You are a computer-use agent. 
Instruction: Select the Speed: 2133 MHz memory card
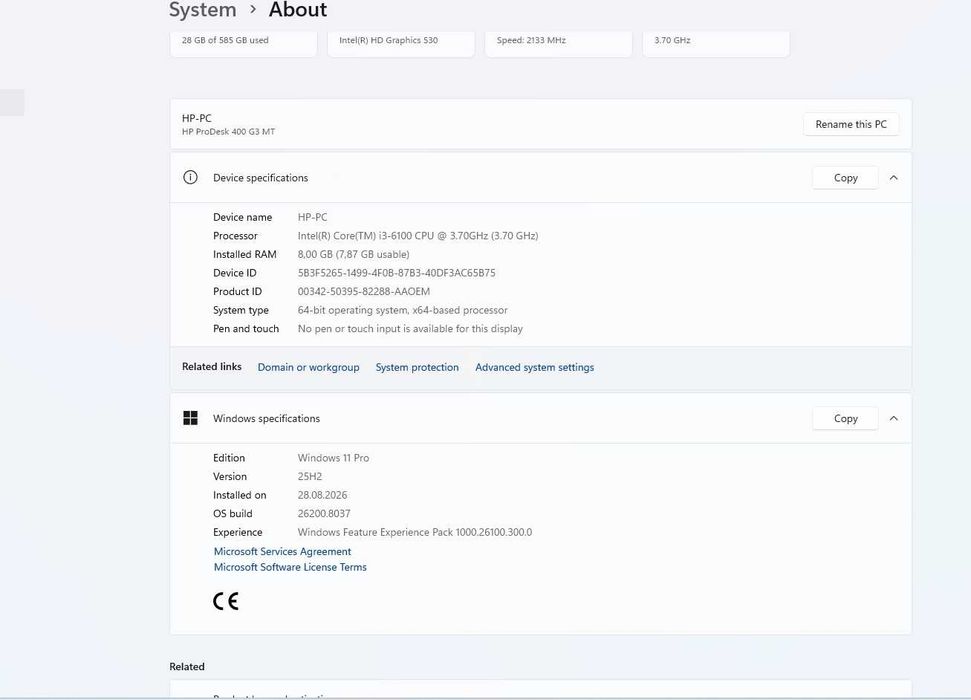pyautogui.click(x=559, y=43)
